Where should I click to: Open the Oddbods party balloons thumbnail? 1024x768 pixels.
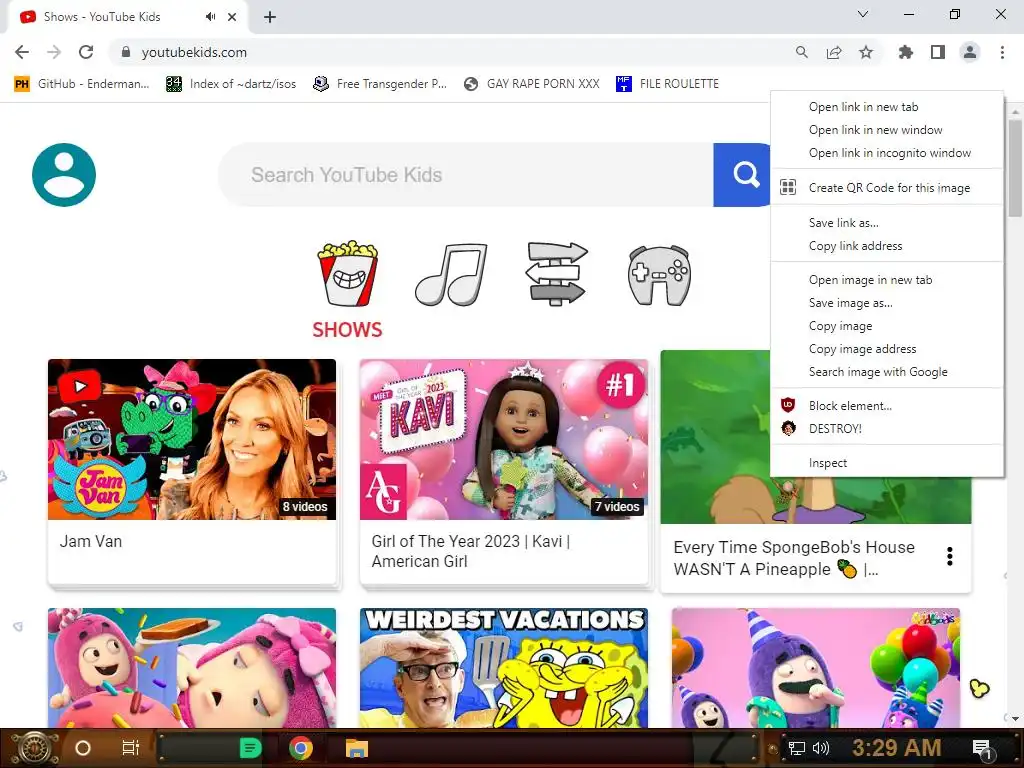coord(816,667)
